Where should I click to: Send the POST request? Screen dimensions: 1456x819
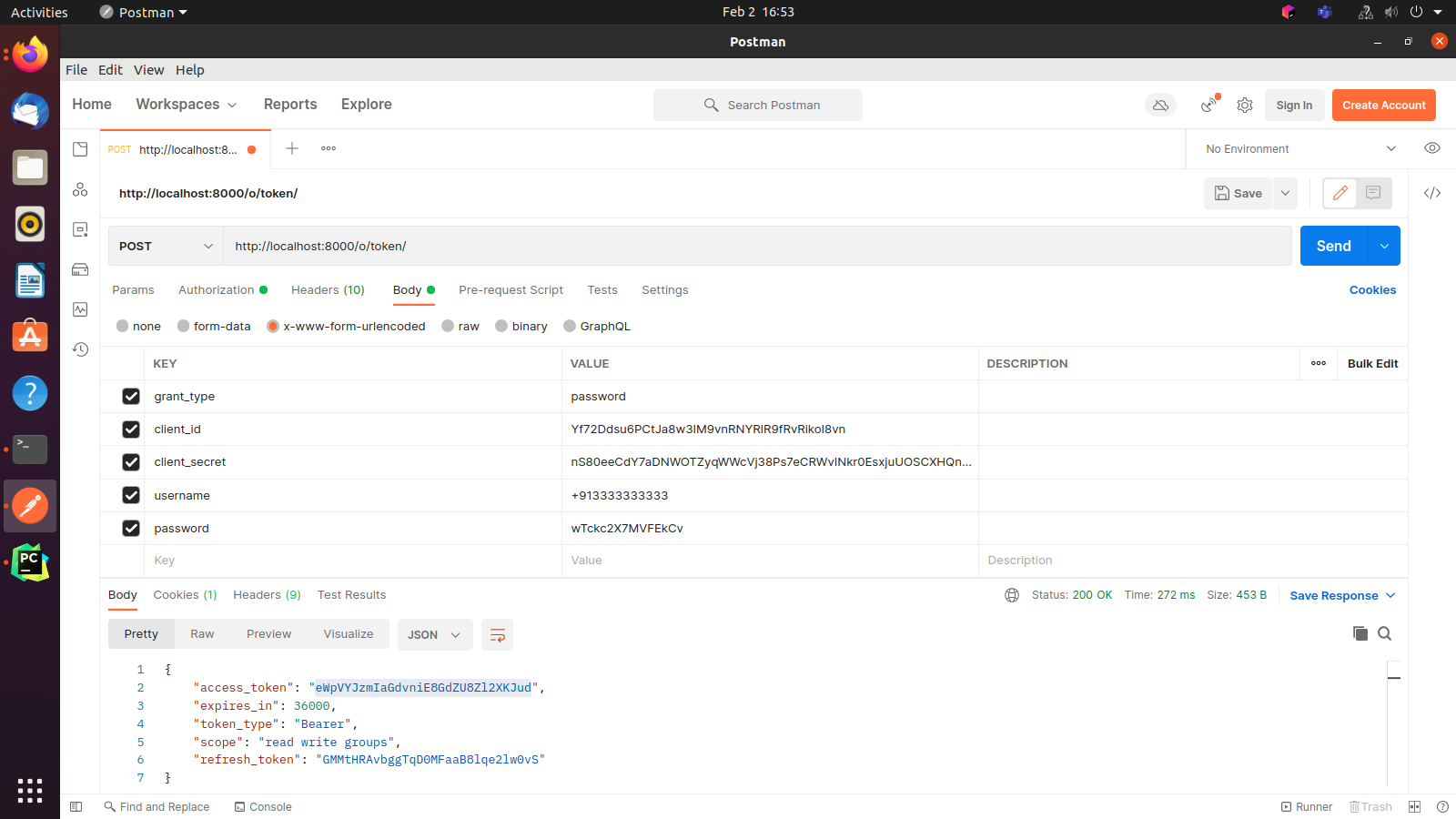[x=1334, y=246]
